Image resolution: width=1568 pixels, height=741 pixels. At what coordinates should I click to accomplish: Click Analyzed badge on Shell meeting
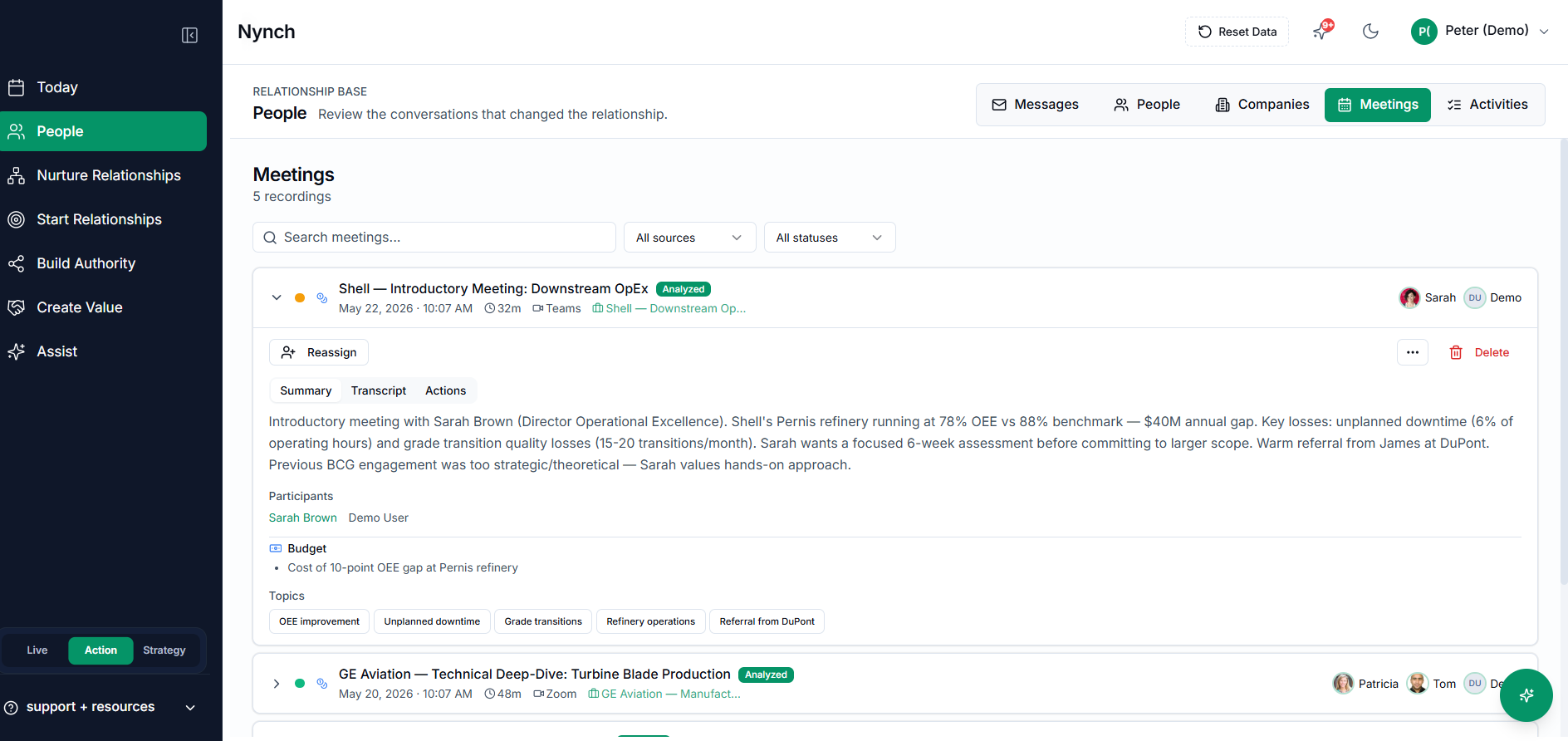tap(684, 289)
